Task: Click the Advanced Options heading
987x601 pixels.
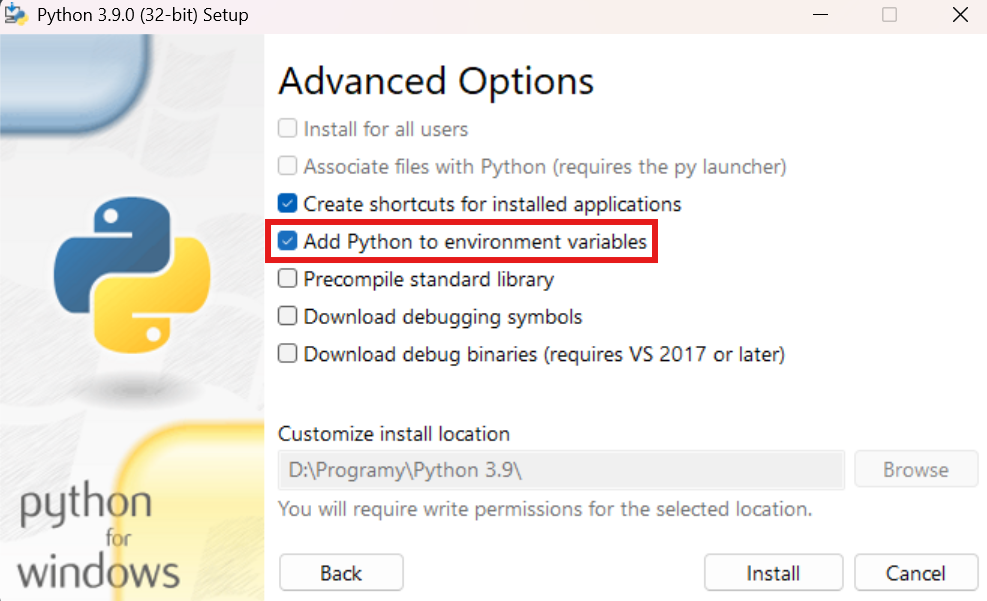Action: pyautogui.click(x=436, y=81)
